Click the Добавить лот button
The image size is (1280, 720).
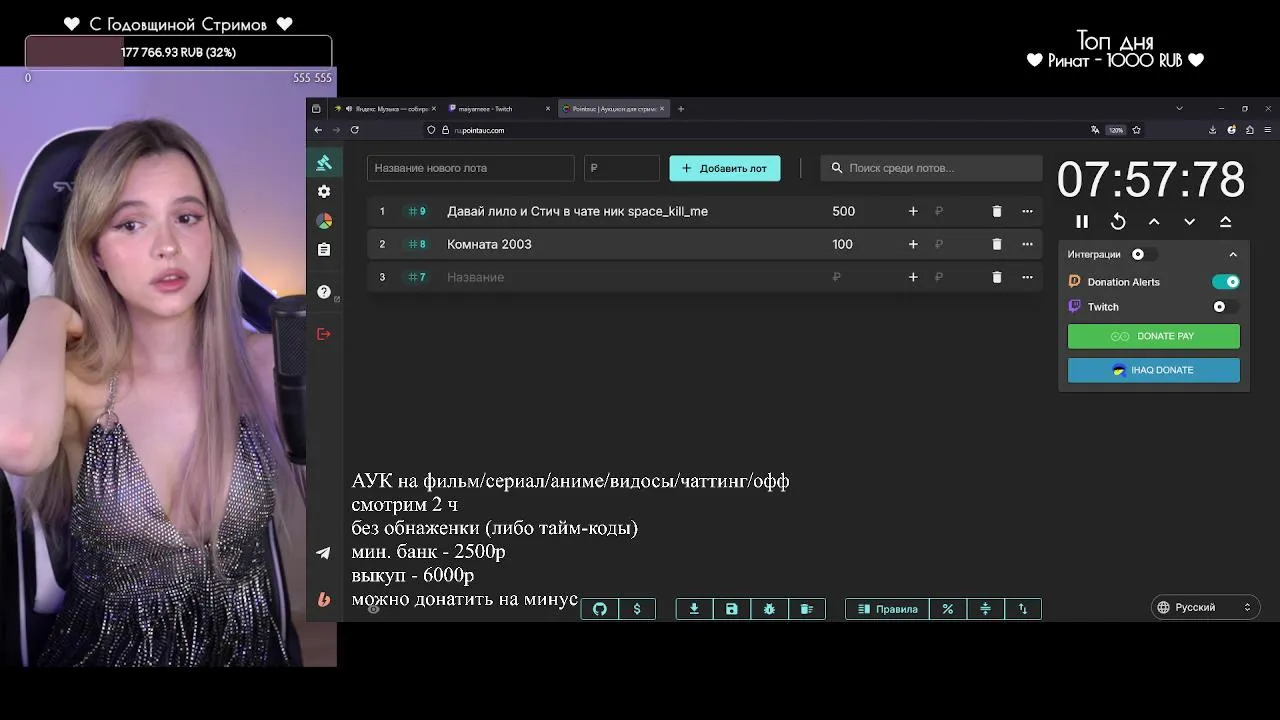click(x=725, y=168)
